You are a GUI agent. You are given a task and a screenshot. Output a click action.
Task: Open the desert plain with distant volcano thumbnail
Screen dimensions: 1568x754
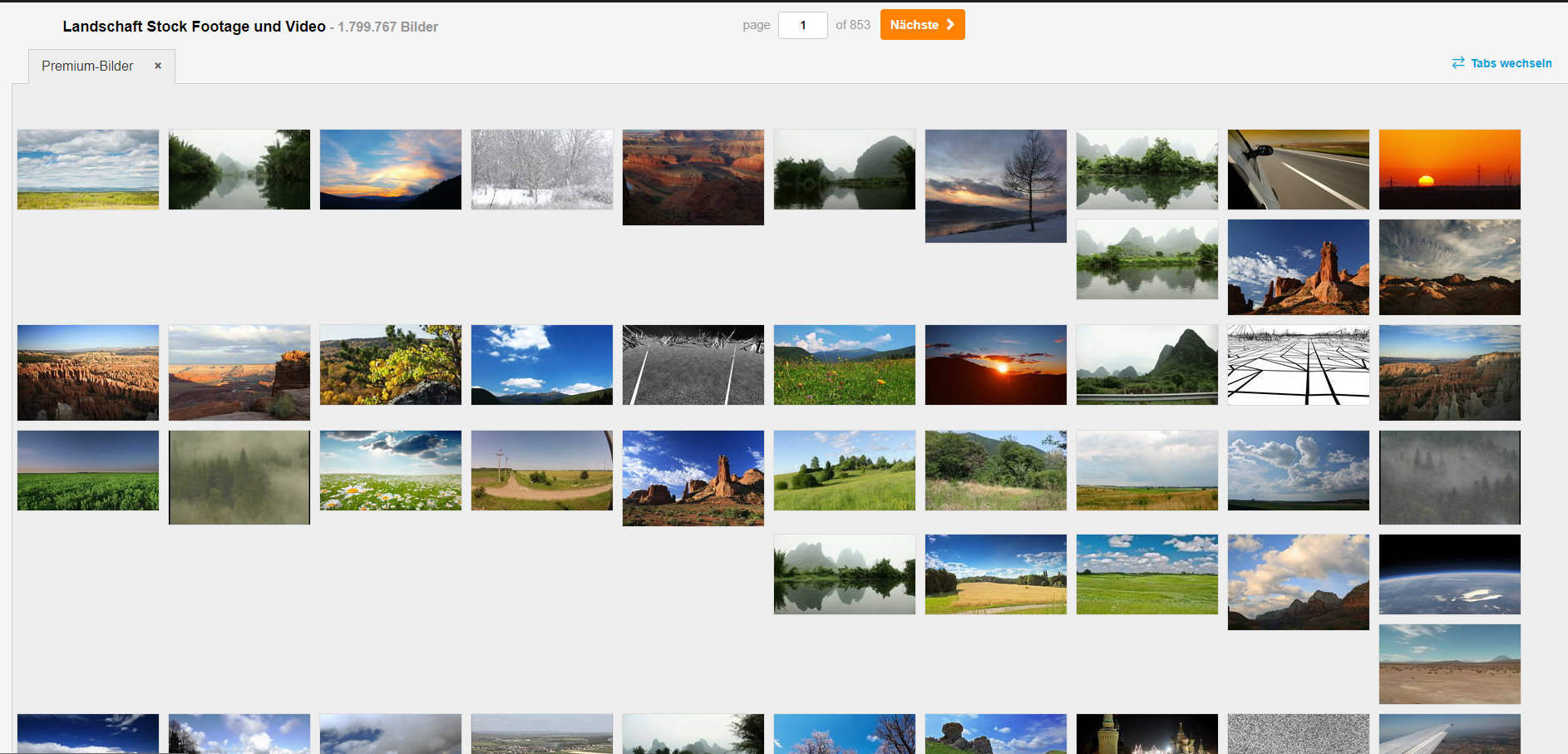point(1450,664)
